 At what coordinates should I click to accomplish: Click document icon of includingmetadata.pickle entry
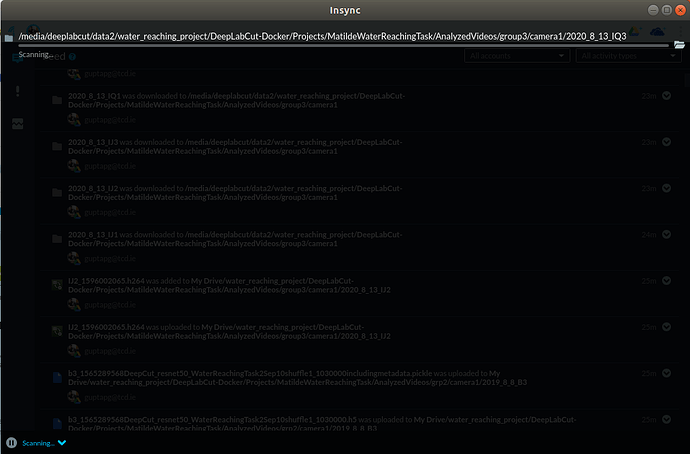click(57, 377)
